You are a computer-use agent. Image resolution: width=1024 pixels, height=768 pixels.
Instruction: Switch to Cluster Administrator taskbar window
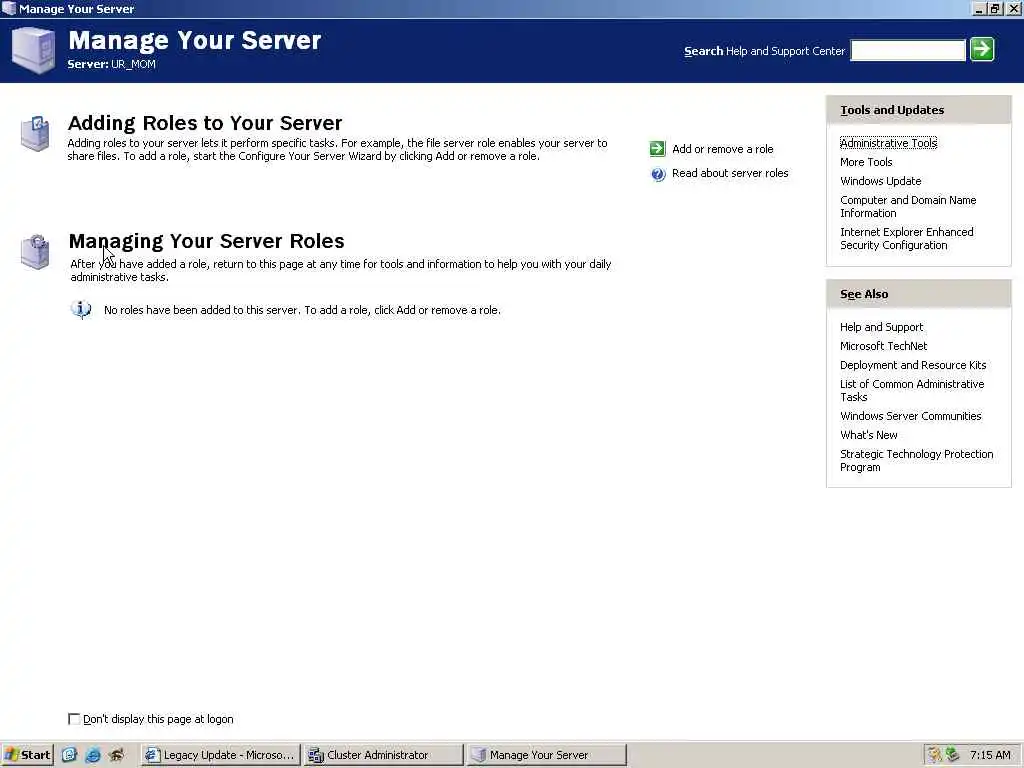pos(383,755)
